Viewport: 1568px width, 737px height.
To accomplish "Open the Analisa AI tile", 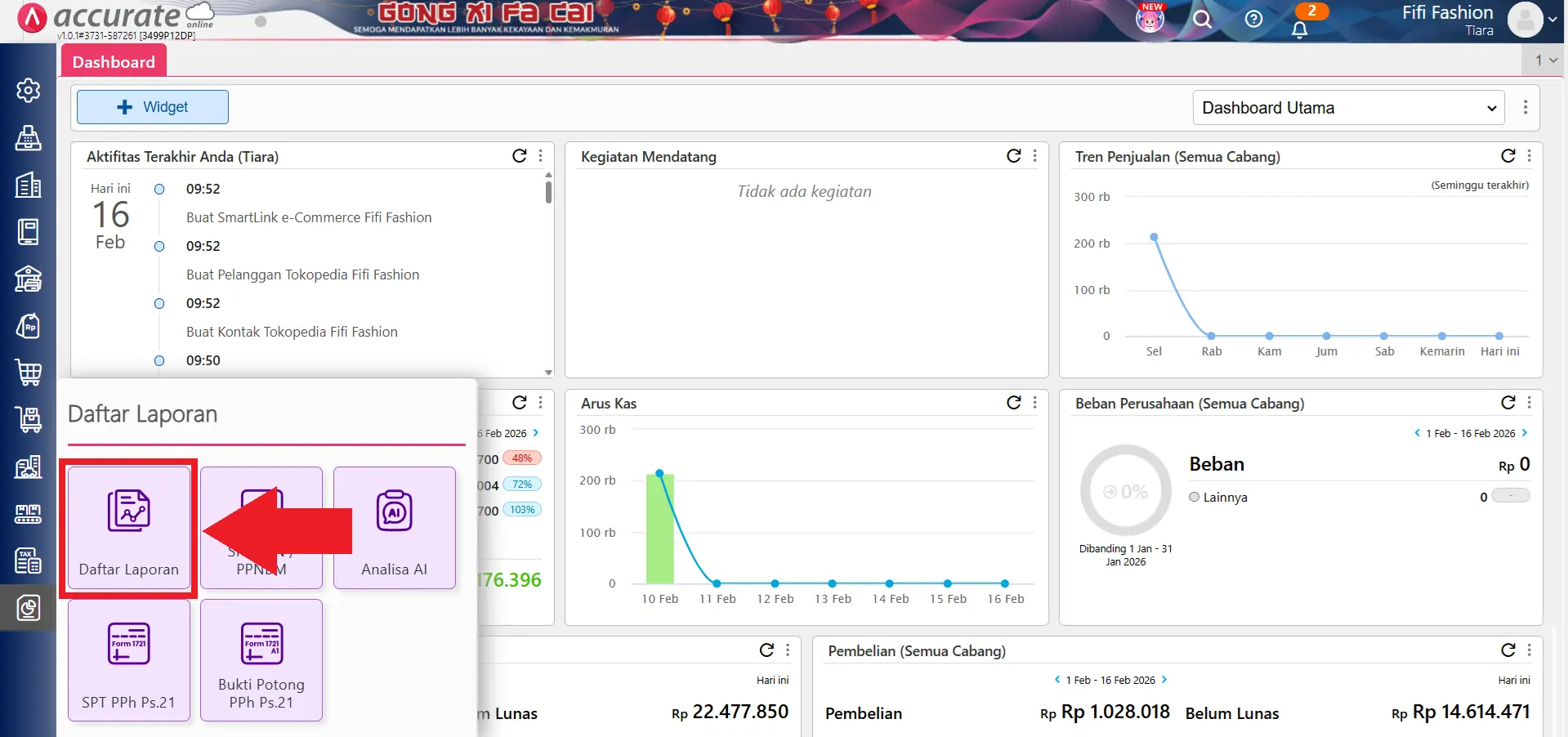I will point(394,527).
